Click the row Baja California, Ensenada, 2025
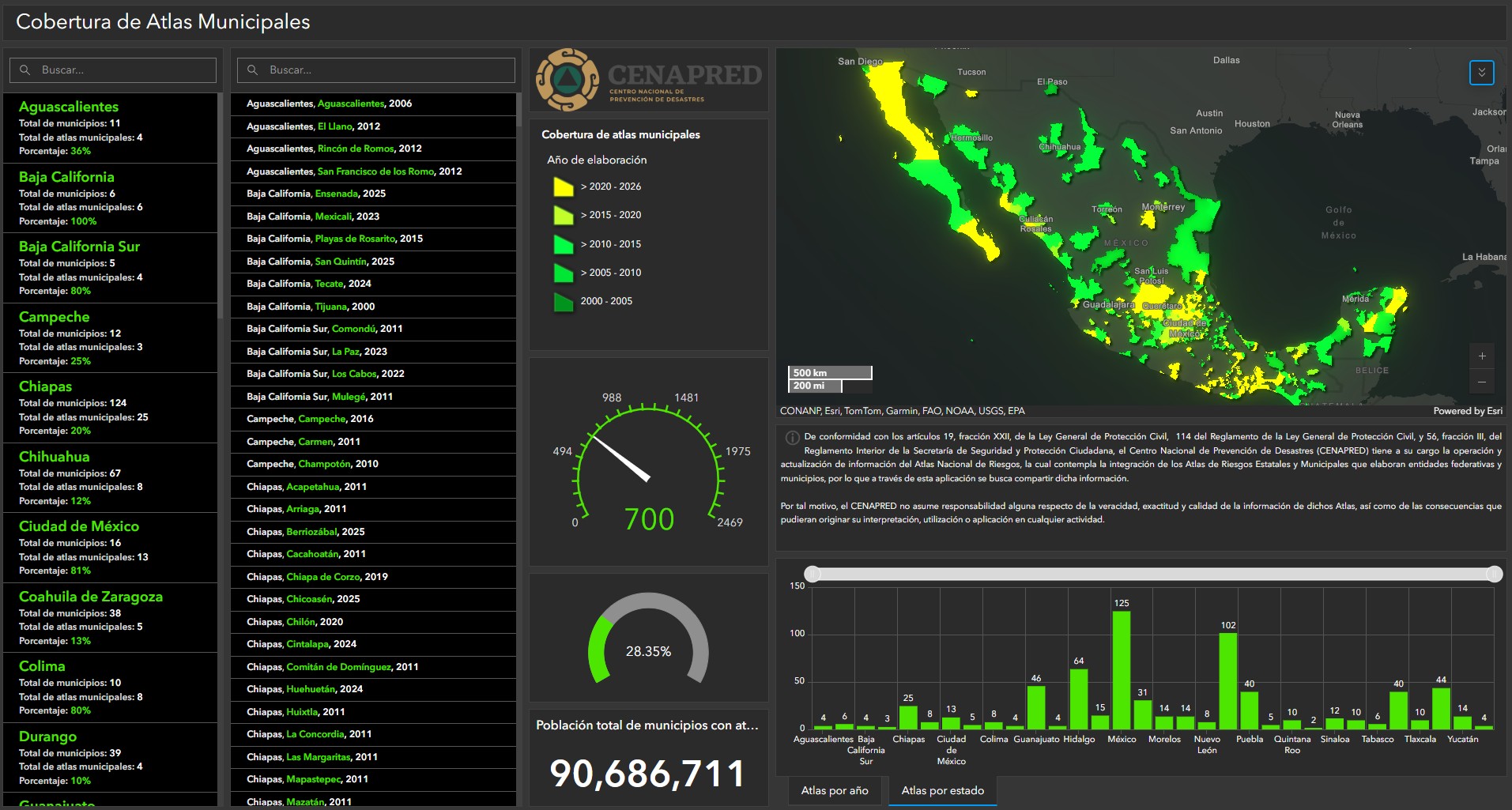1512x810 pixels. [x=373, y=194]
